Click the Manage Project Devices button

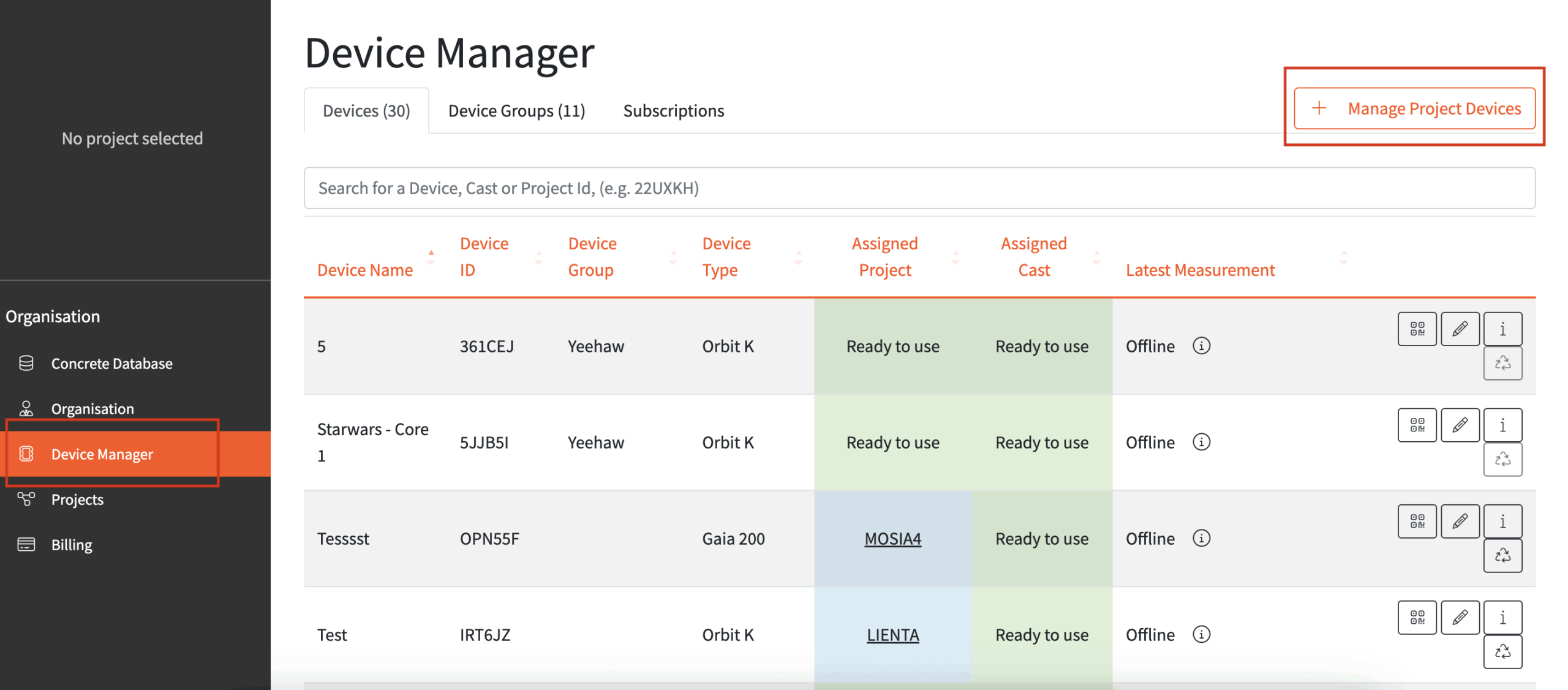1414,108
